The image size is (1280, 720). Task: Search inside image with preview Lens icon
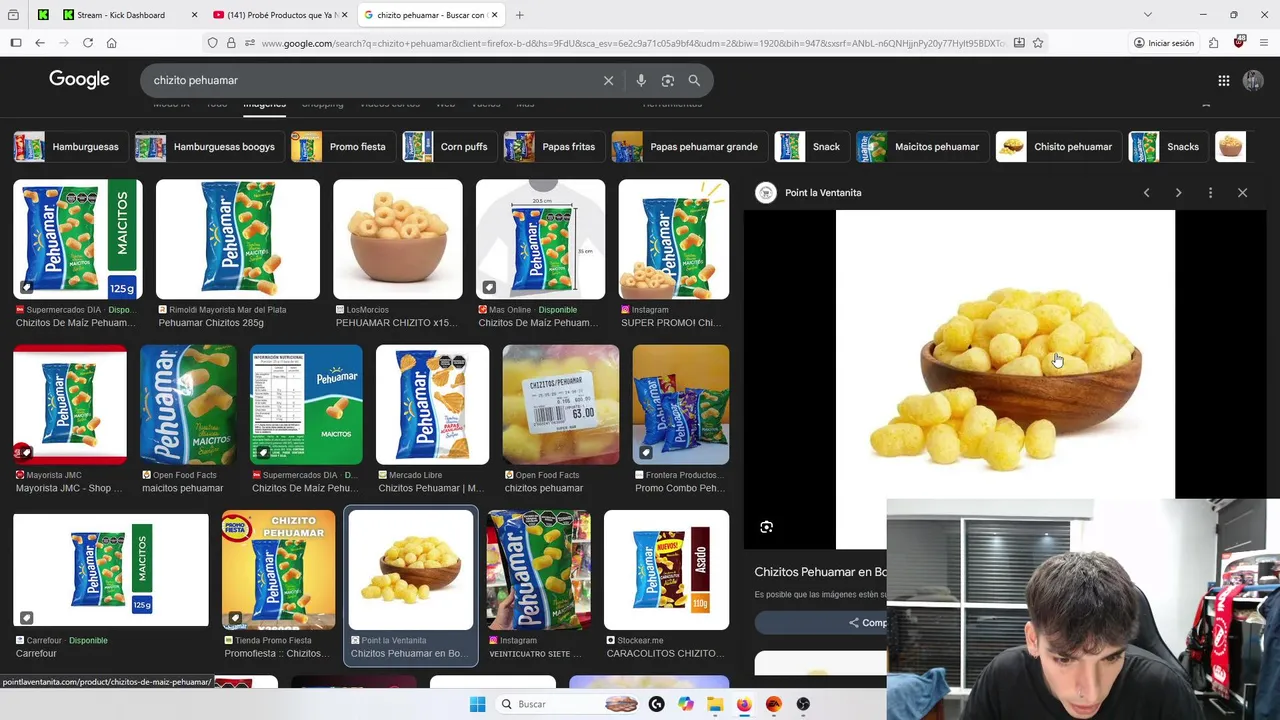point(767,527)
